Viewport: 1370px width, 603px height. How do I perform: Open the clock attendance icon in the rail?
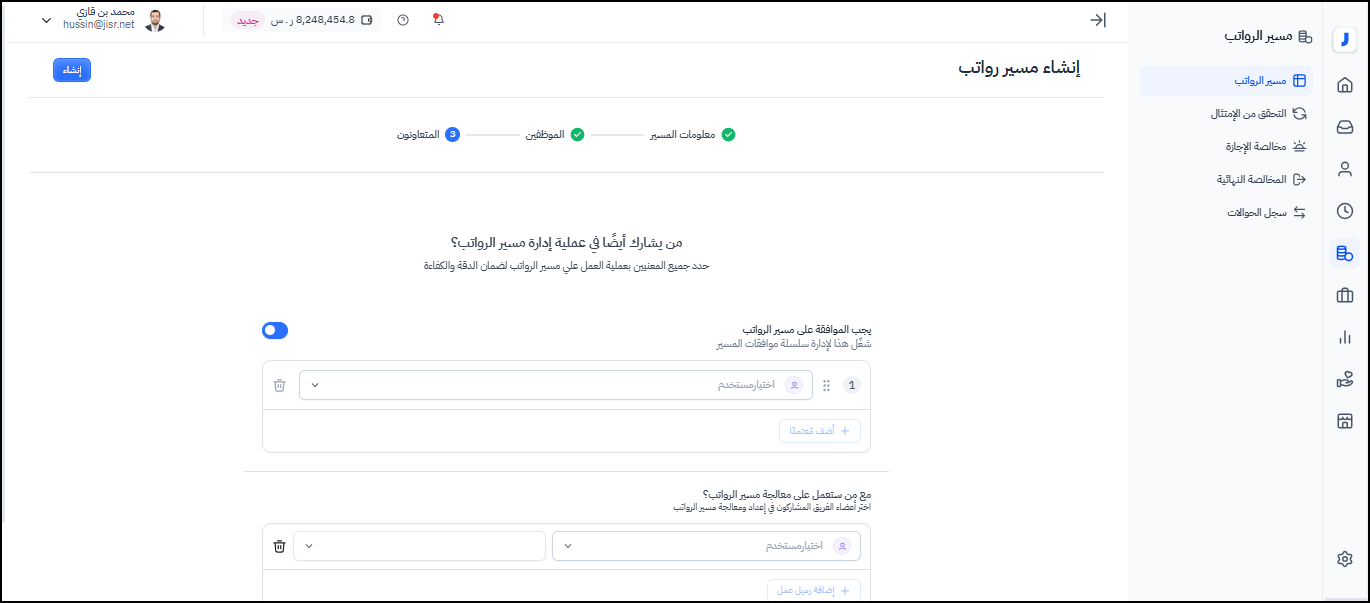(1345, 211)
